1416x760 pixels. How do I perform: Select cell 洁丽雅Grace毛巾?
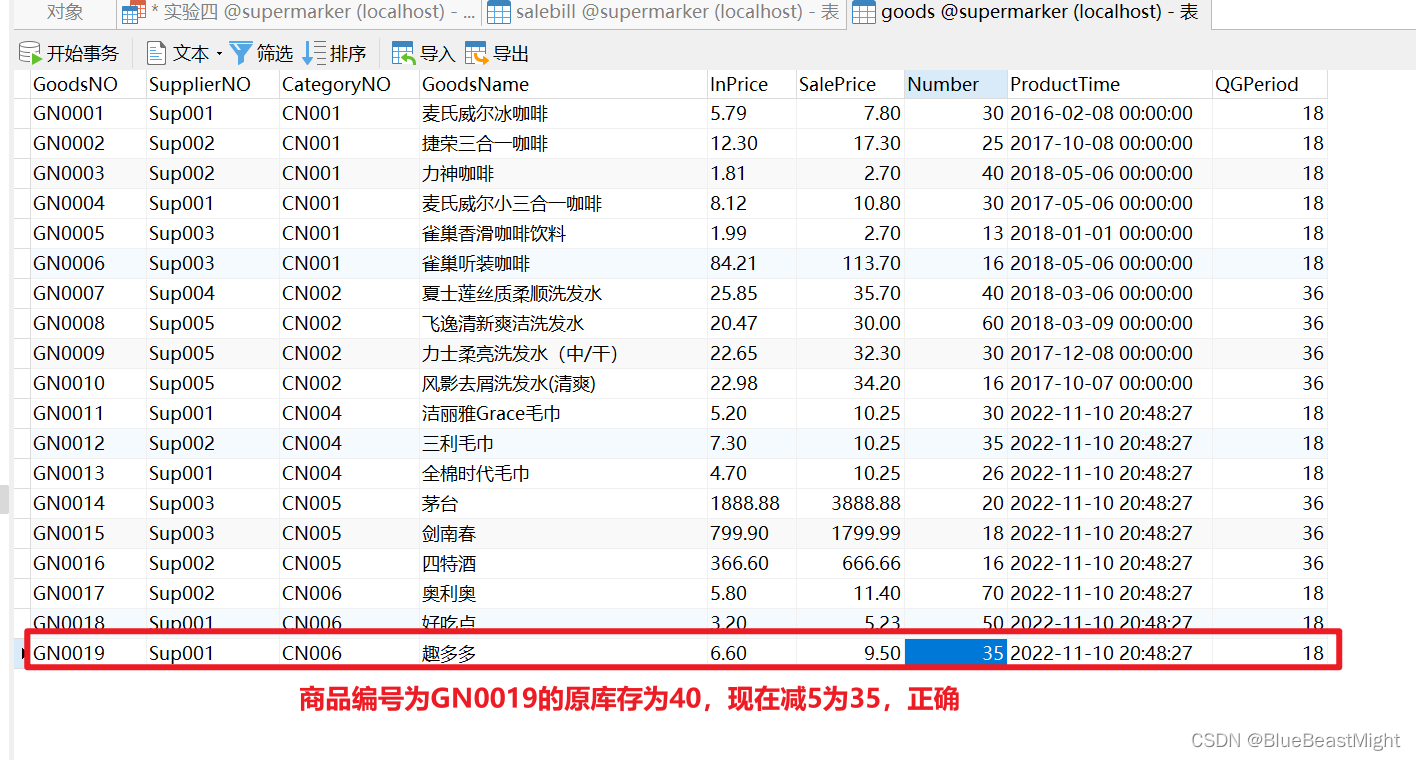(563, 413)
